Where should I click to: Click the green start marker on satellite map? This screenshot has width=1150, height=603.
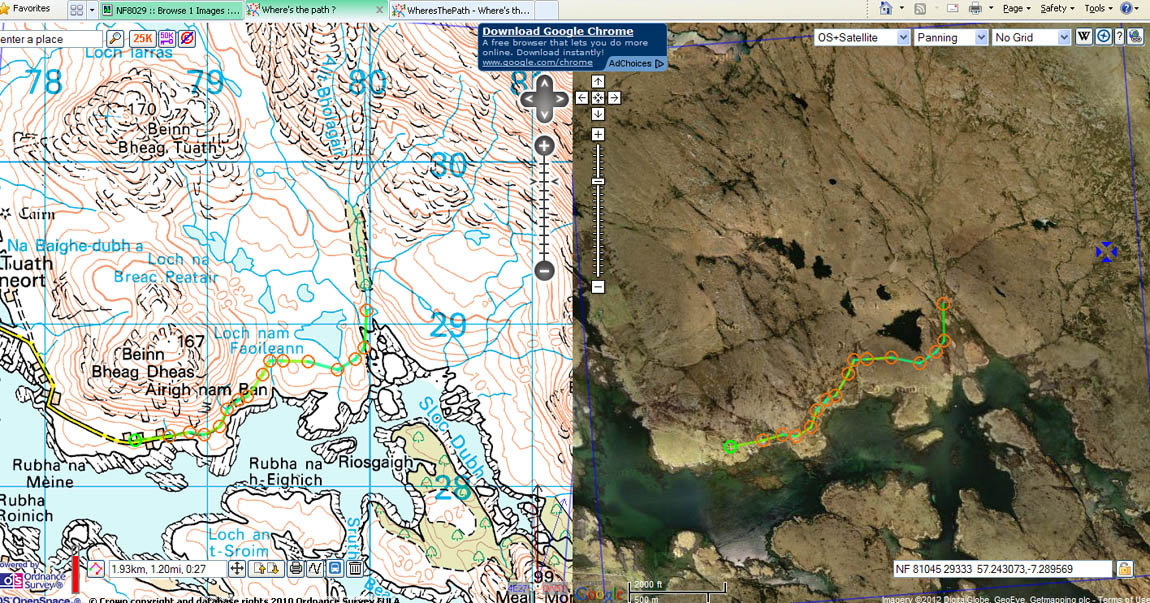click(730, 446)
